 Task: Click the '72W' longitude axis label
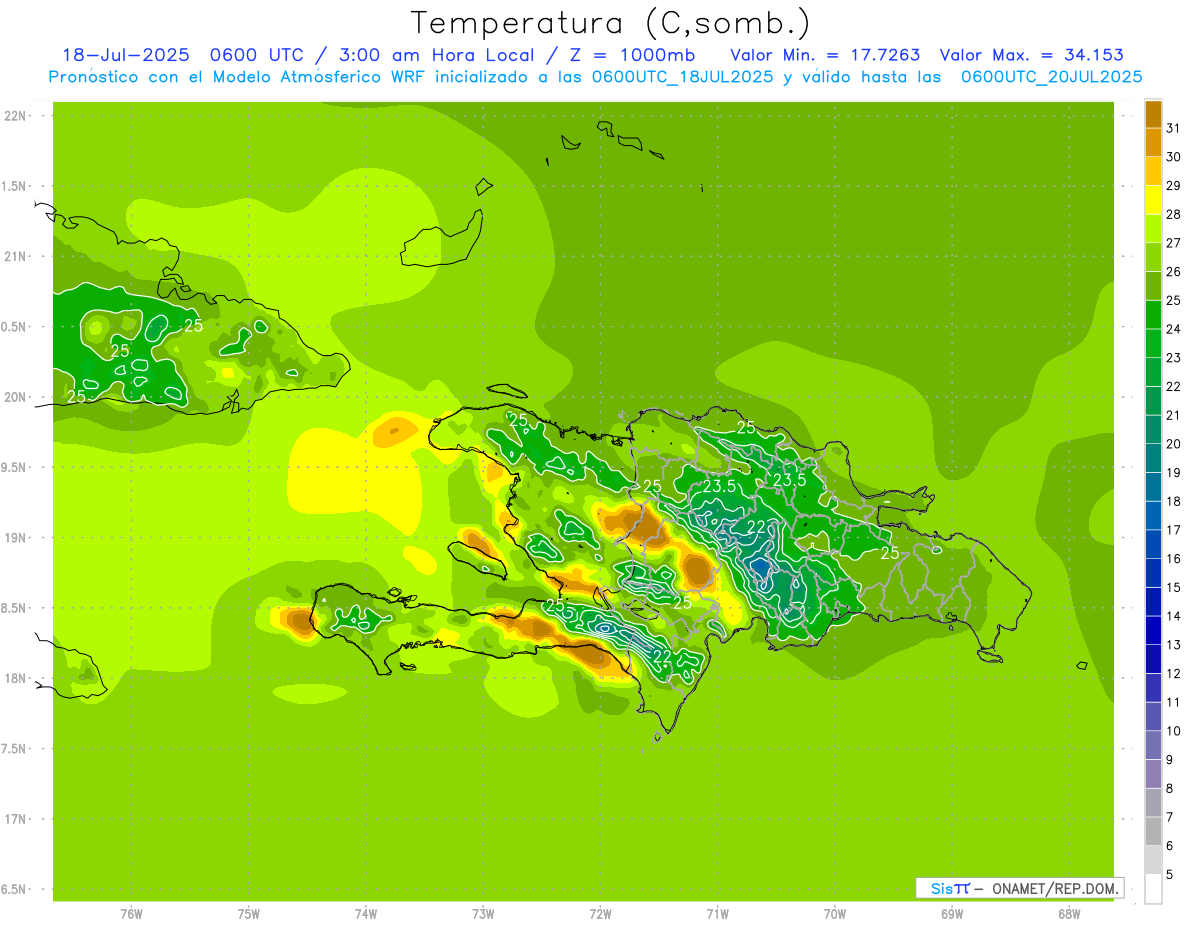coord(600,913)
